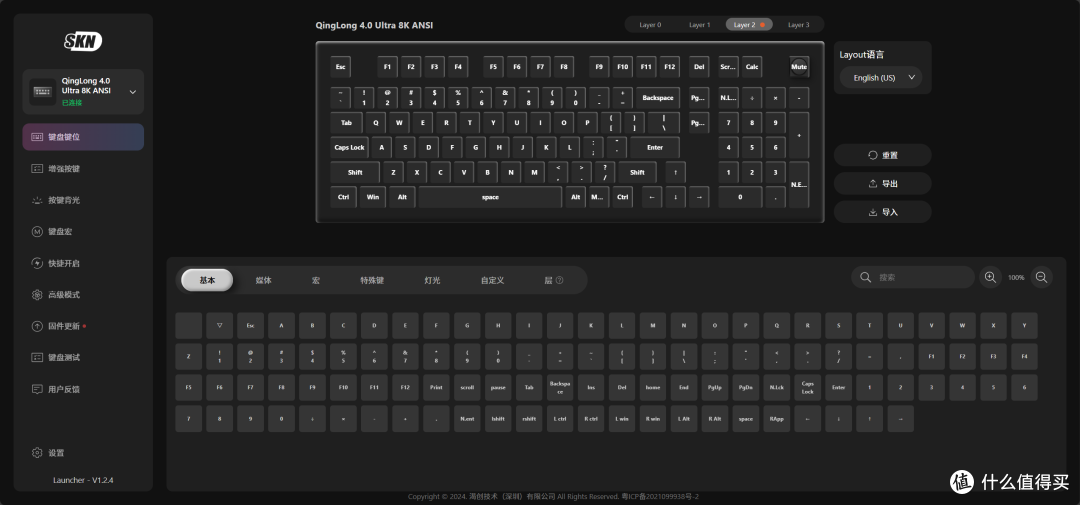Select the 基本 basic keys tab
The width and height of the screenshot is (1080, 505).
pyautogui.click(x=207, y=280)
